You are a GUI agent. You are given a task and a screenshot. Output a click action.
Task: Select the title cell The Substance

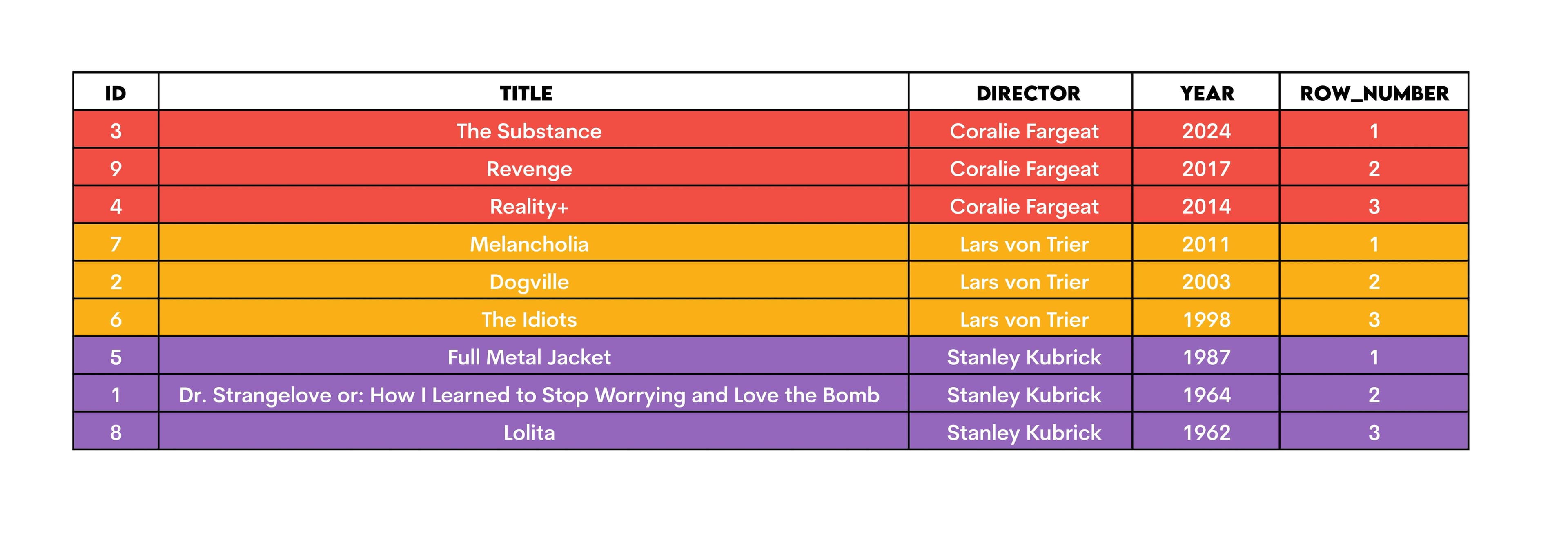coord(529,131)
